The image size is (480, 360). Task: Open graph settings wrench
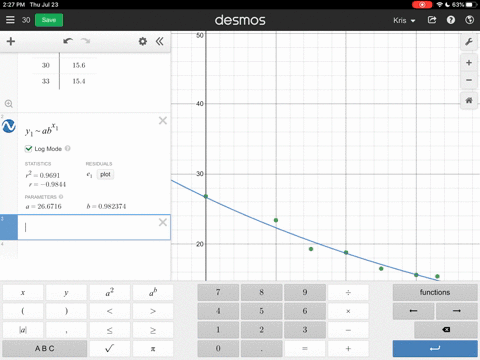[469, 42]
